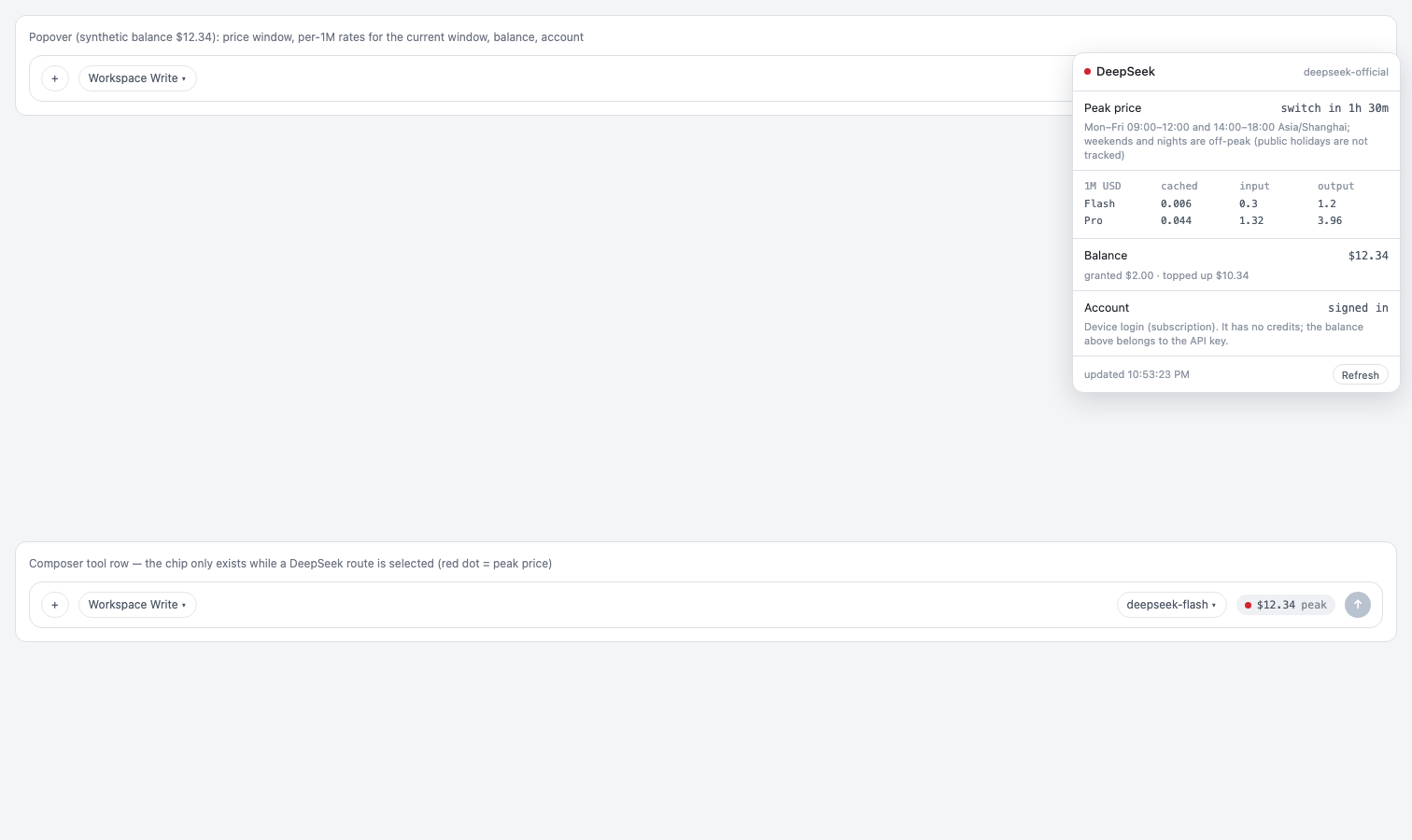Click the peak schedule description text
The image size is (1412, 840).
[1226, 141]
